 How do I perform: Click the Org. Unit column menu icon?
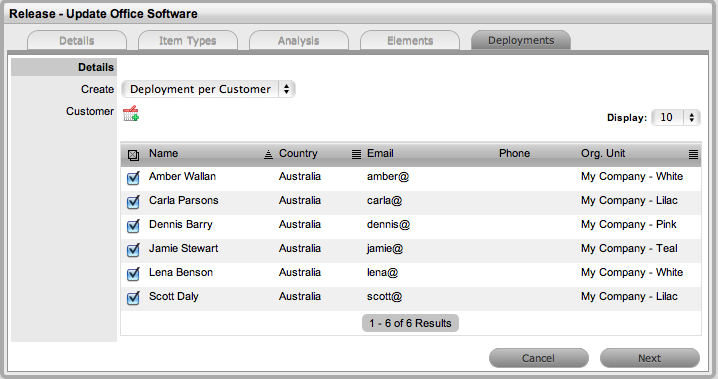[x=693, y=154]
